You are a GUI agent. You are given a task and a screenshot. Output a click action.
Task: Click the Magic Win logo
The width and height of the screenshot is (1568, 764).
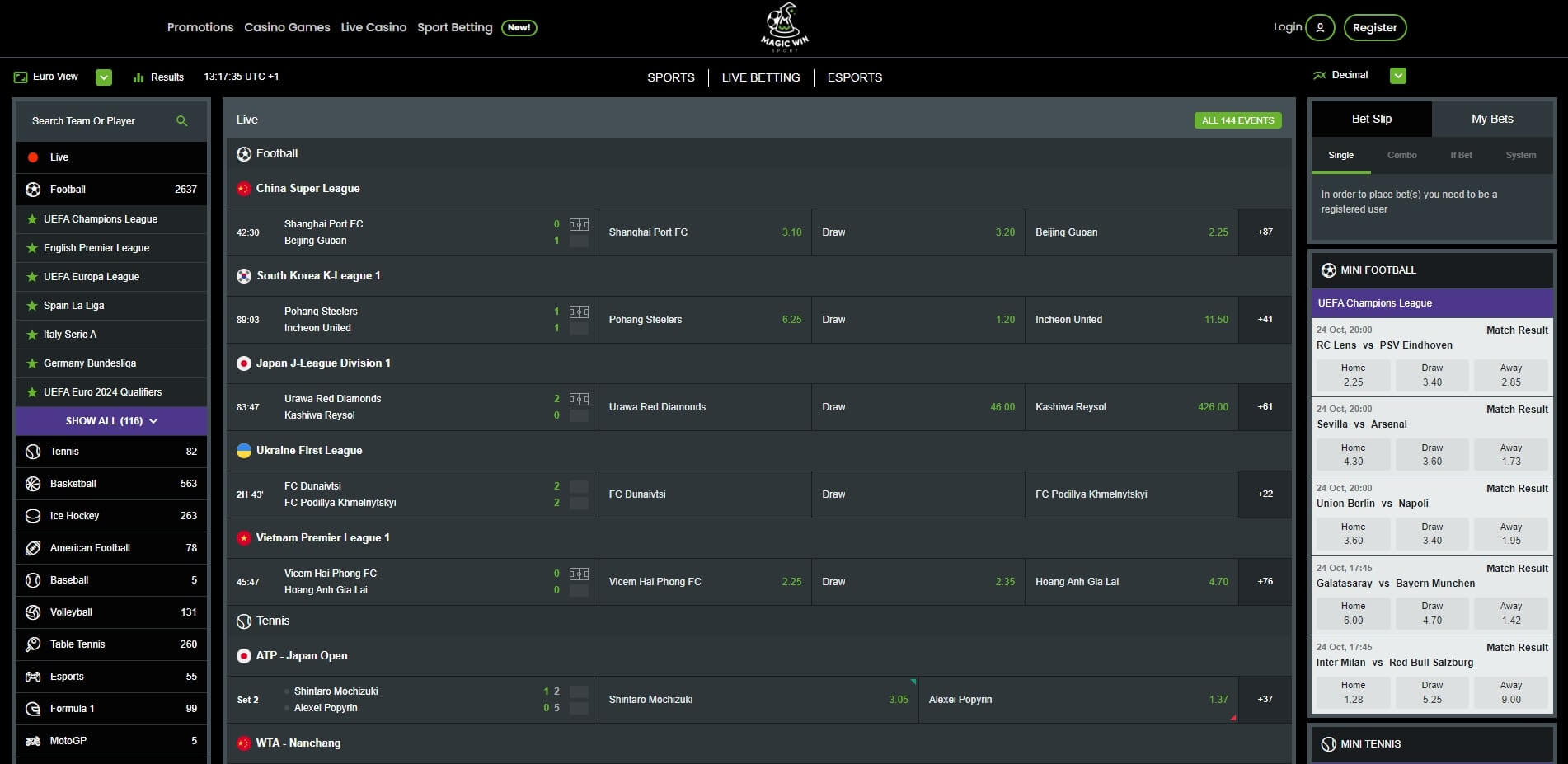[784, 27]
